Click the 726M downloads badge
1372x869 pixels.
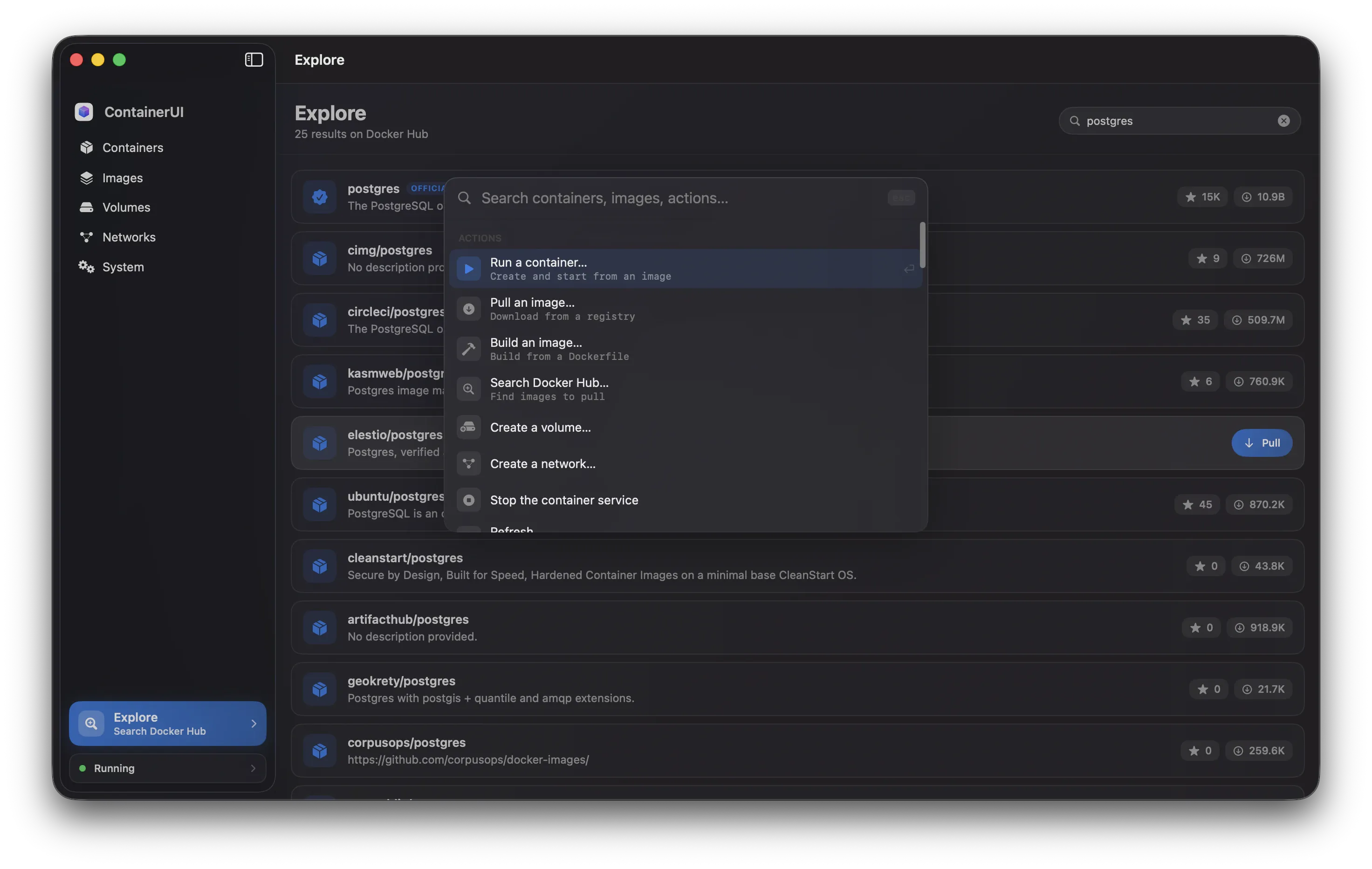[1262, 258]
